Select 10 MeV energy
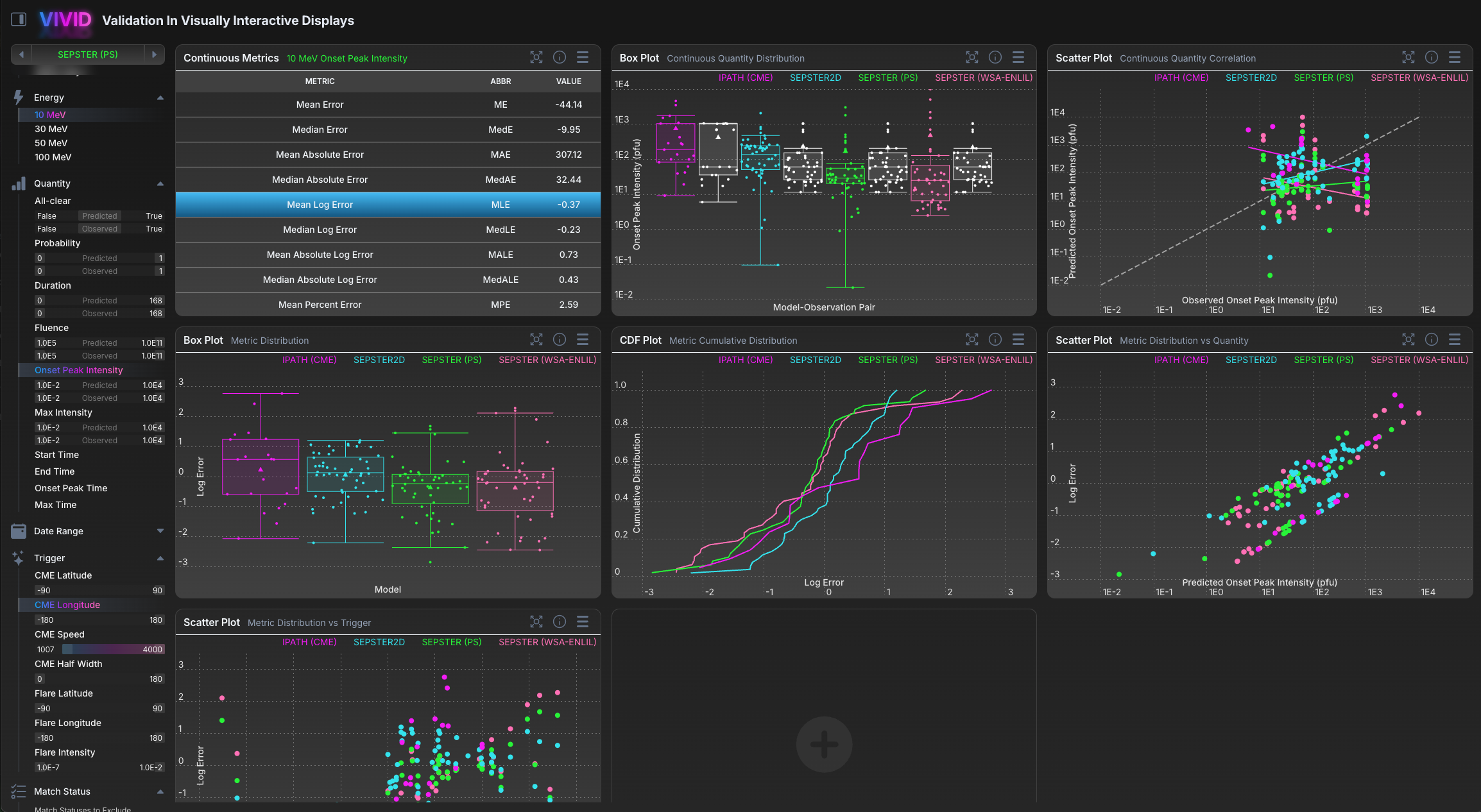The image size is (1481, 812). pos(50,115)
